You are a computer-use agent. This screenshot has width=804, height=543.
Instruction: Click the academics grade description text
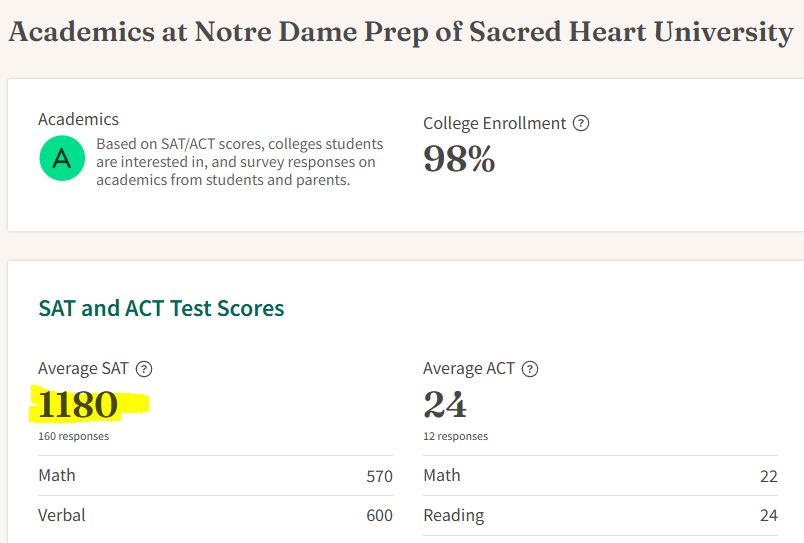(239, 162)
